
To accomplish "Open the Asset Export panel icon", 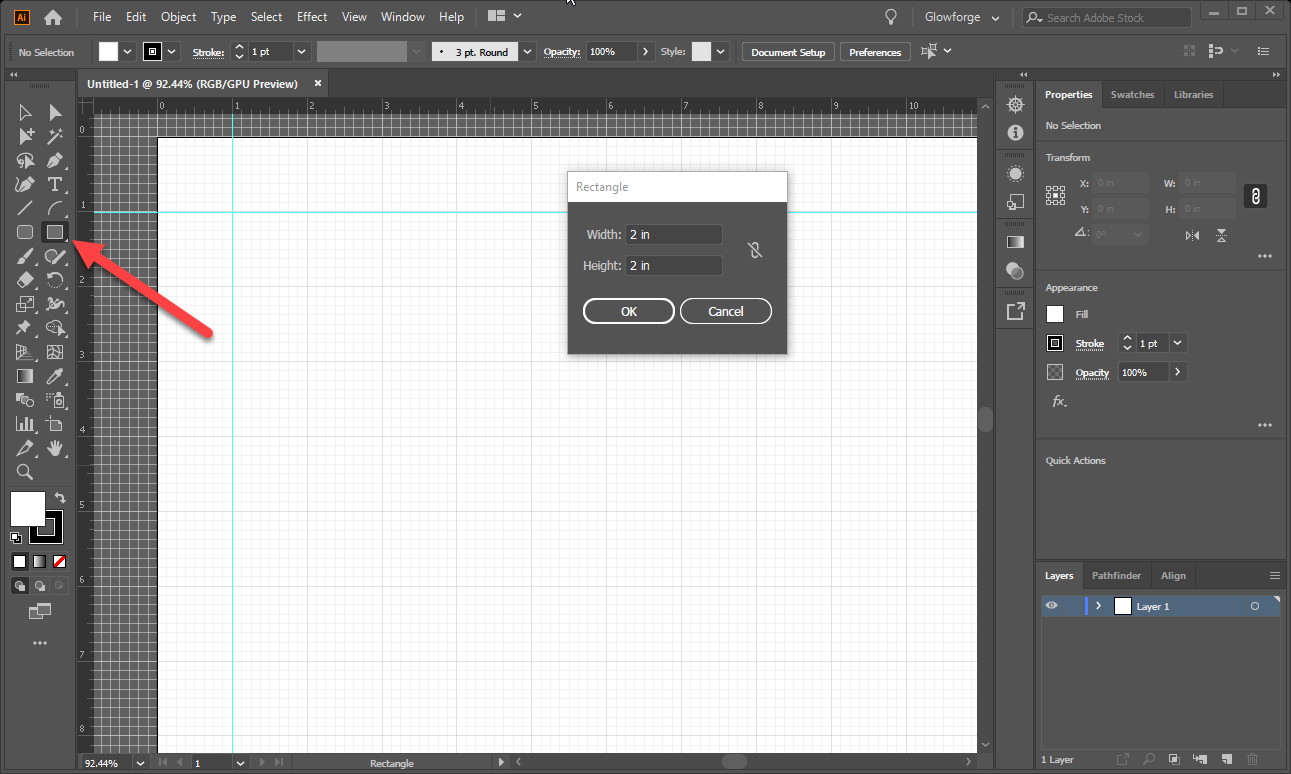I will pyautogui.click(x=1015, y=311).
